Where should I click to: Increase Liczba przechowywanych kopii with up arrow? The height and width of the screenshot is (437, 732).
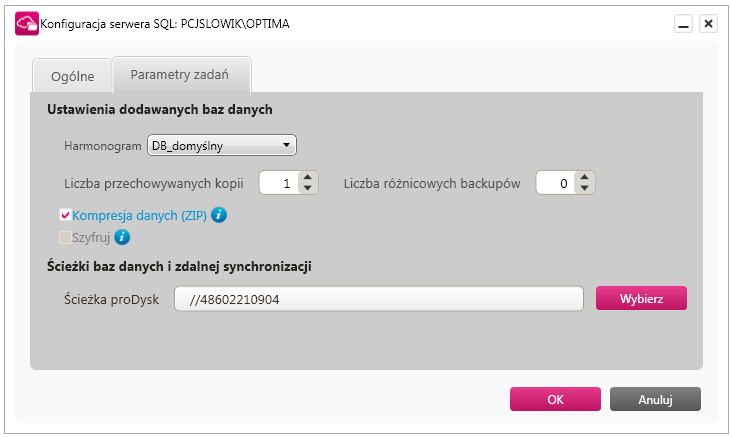308,177
